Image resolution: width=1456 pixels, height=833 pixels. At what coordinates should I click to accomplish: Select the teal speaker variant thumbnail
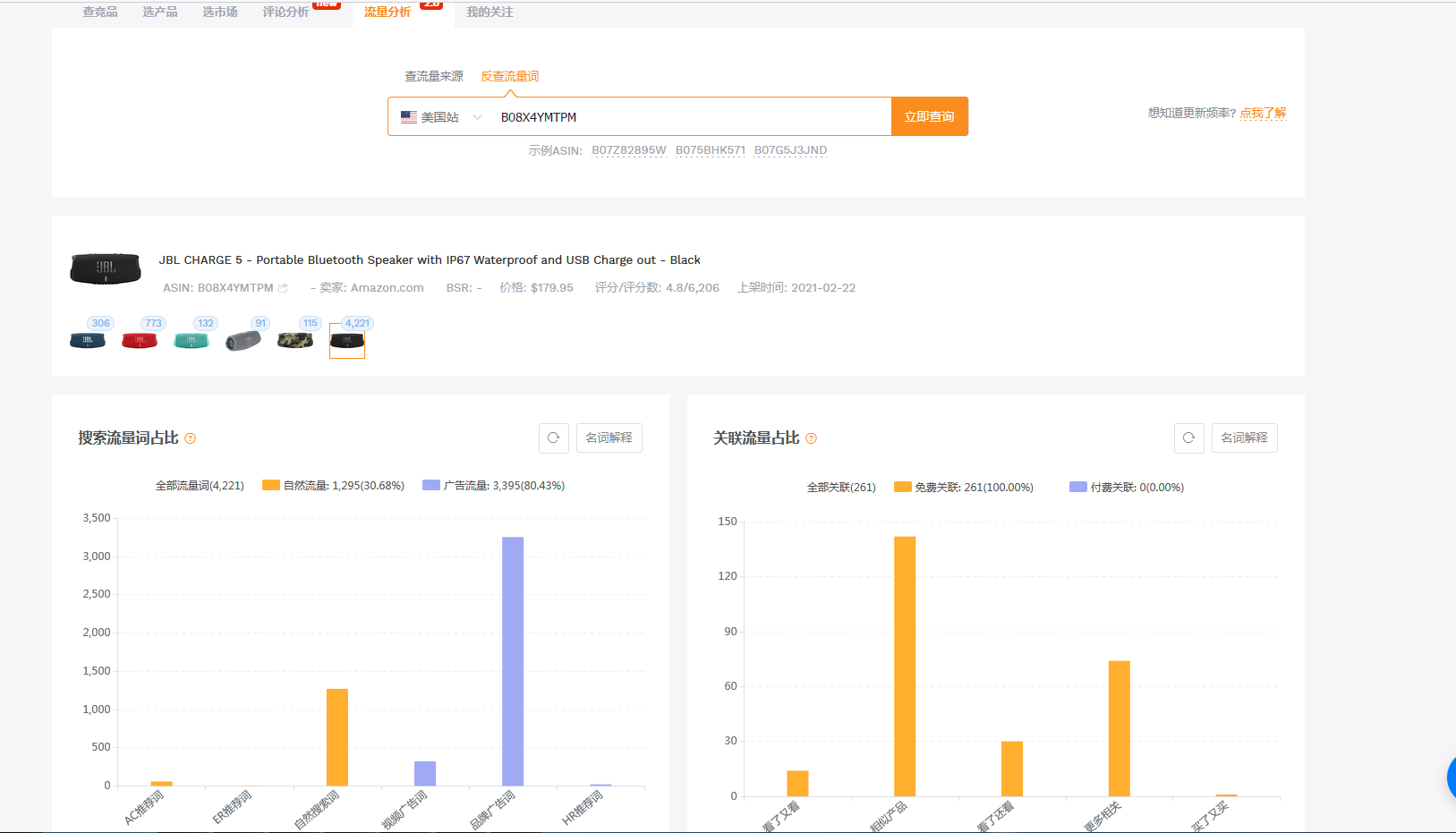(191, 340)
